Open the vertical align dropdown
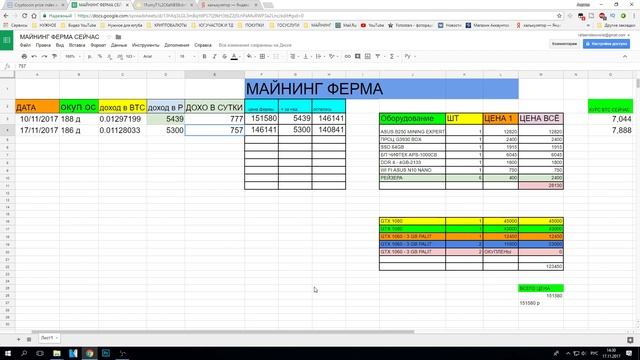 click(307, 56)
